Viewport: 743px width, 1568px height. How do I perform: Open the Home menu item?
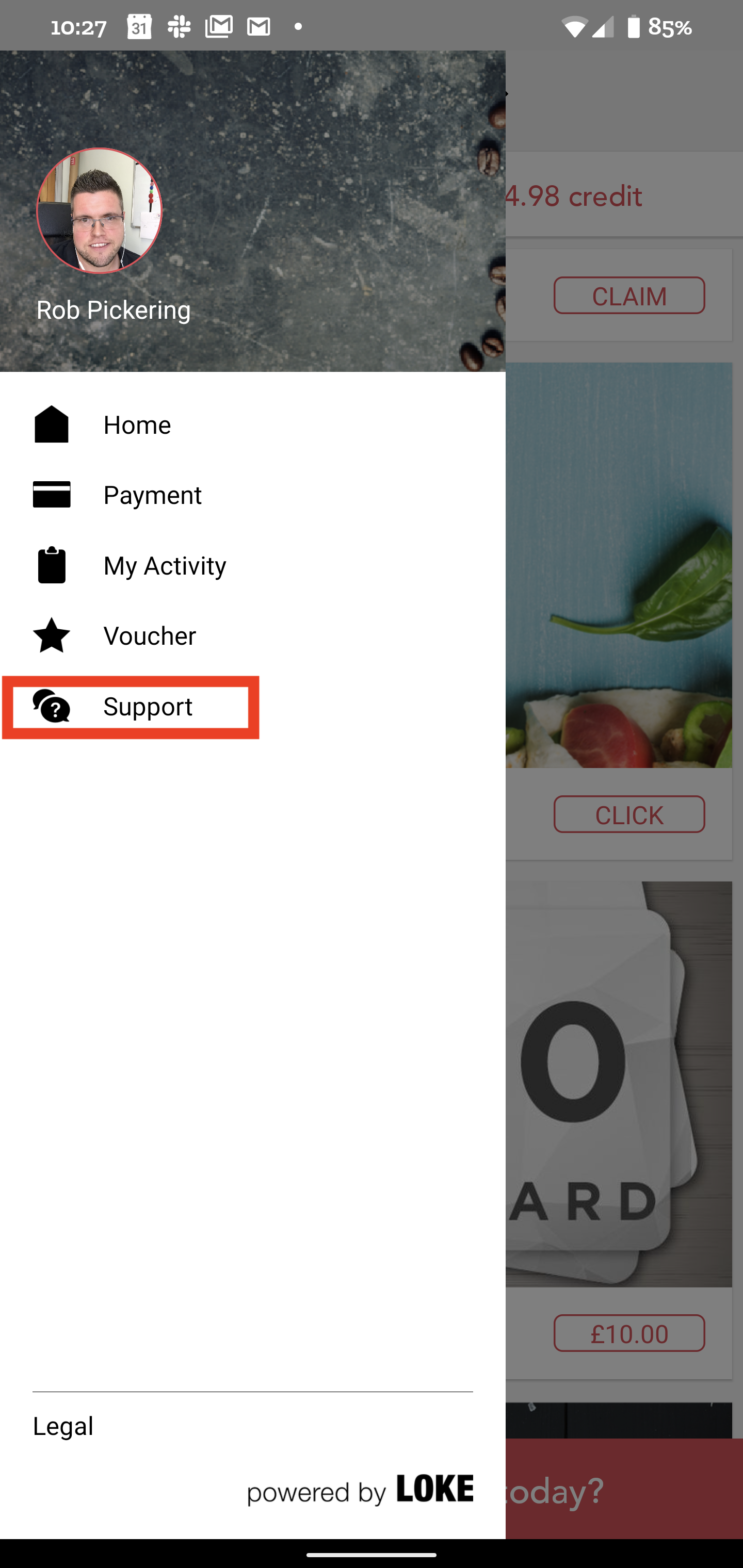pos(253,424)
